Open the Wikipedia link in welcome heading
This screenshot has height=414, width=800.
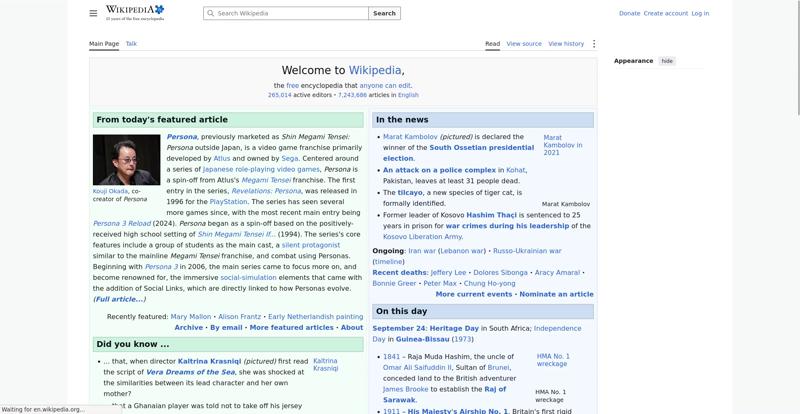click(375, 70)
